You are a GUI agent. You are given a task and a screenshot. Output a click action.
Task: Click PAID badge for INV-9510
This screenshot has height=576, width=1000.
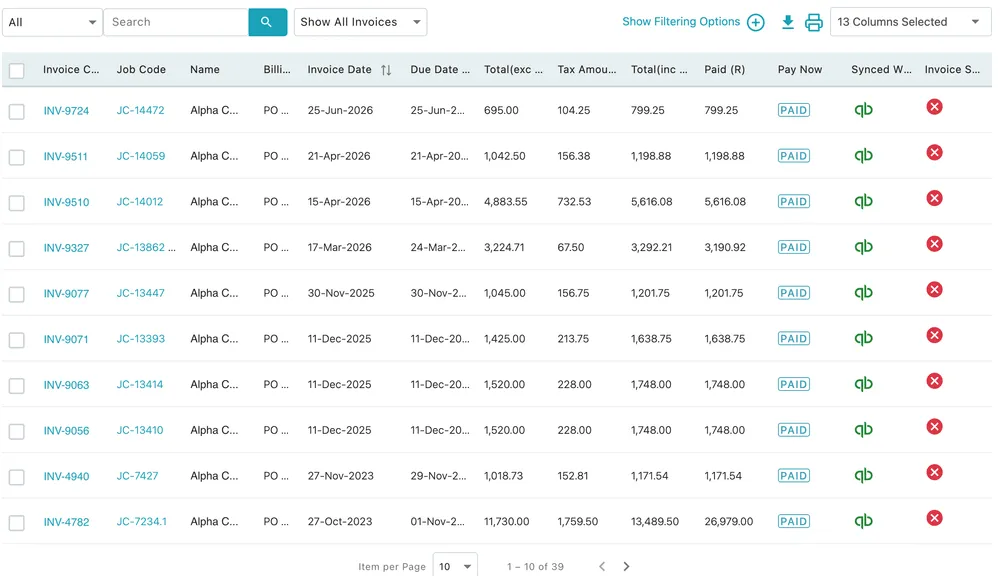(x=793, y=202)
